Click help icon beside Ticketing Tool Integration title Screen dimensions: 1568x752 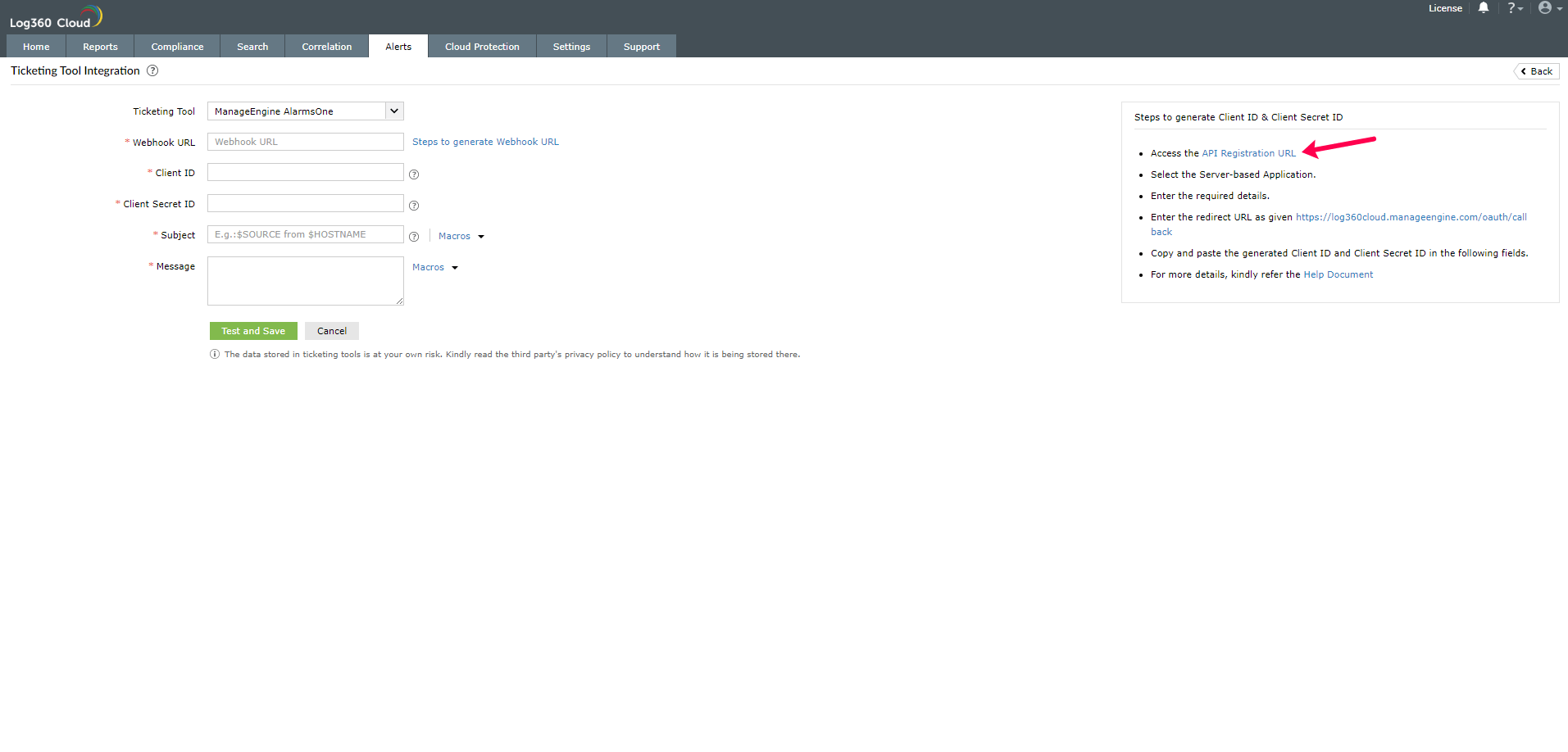152,70
